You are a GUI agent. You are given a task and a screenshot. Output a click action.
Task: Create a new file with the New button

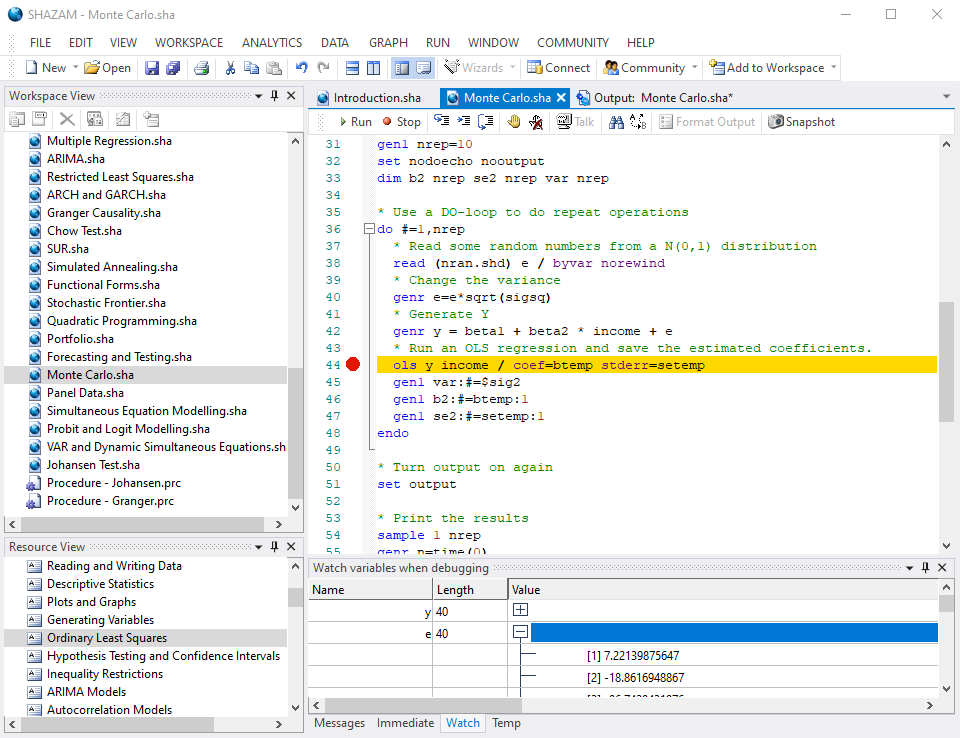(x=45, y=68)
